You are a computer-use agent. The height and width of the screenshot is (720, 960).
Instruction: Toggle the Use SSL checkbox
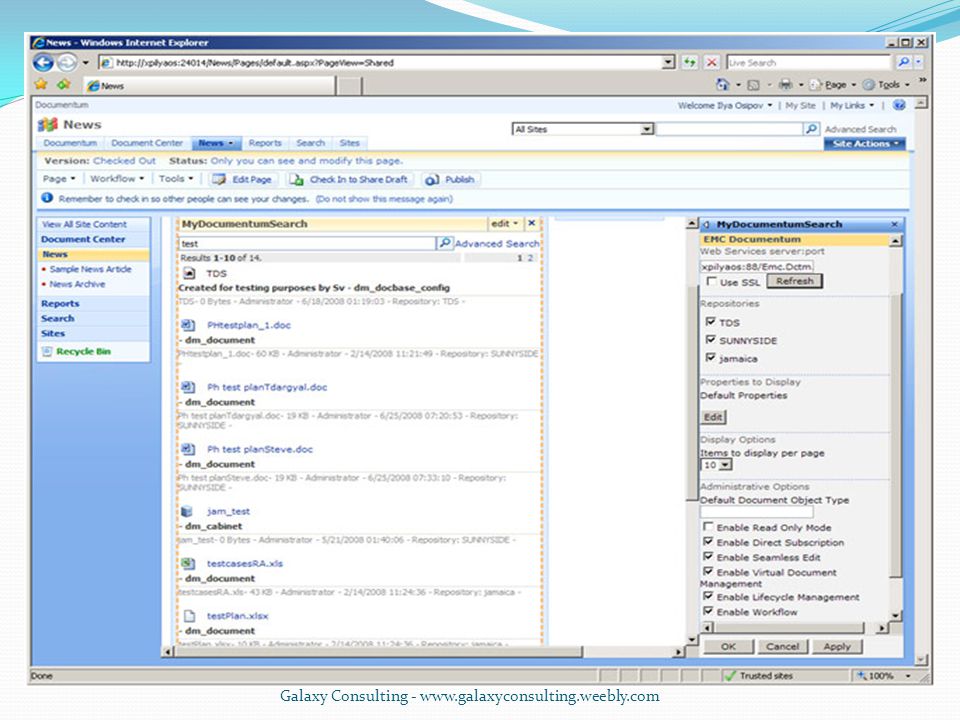point(711,281)
